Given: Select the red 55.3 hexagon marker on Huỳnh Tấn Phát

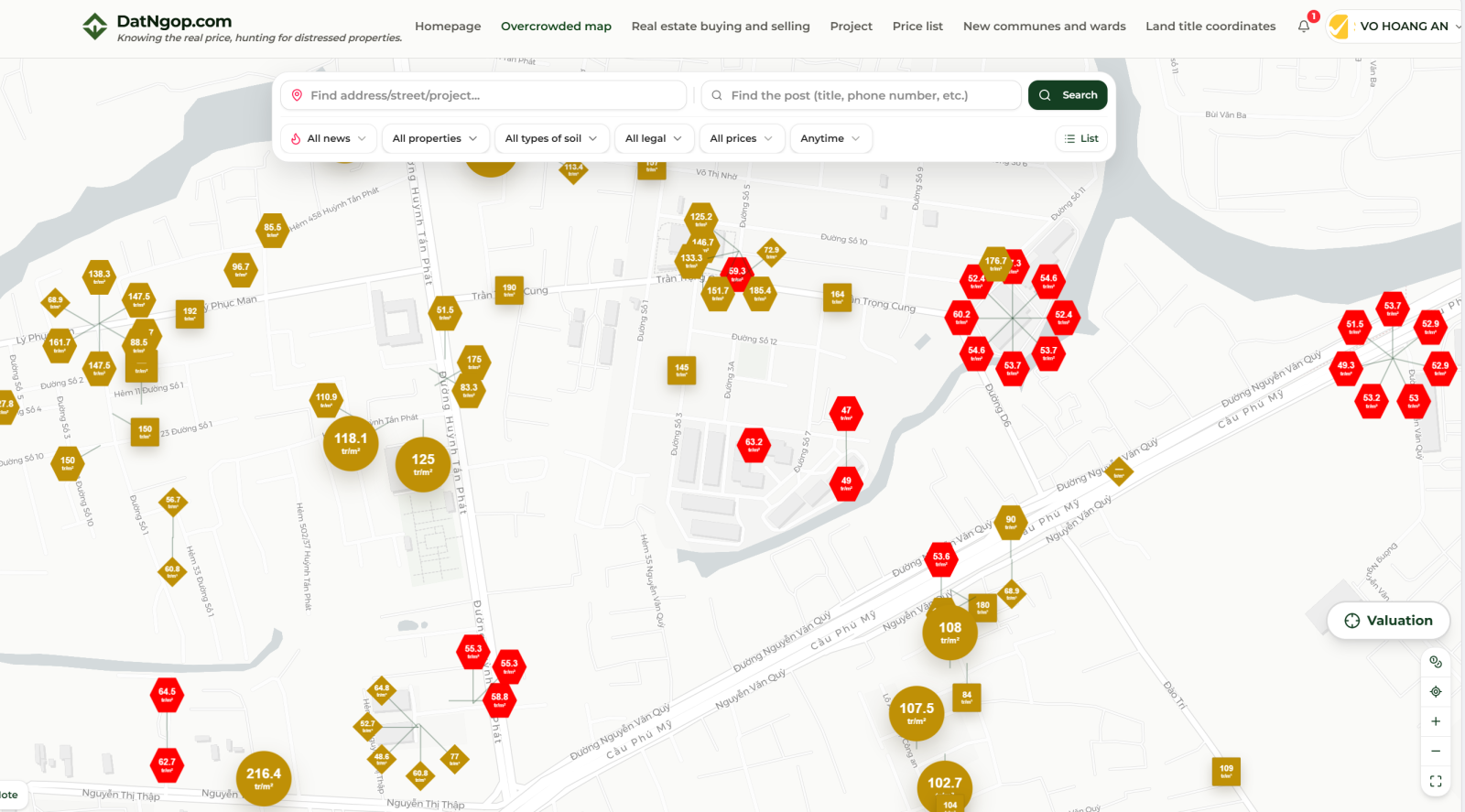Looking at the screenshot, I should click(x=473, y=651).
